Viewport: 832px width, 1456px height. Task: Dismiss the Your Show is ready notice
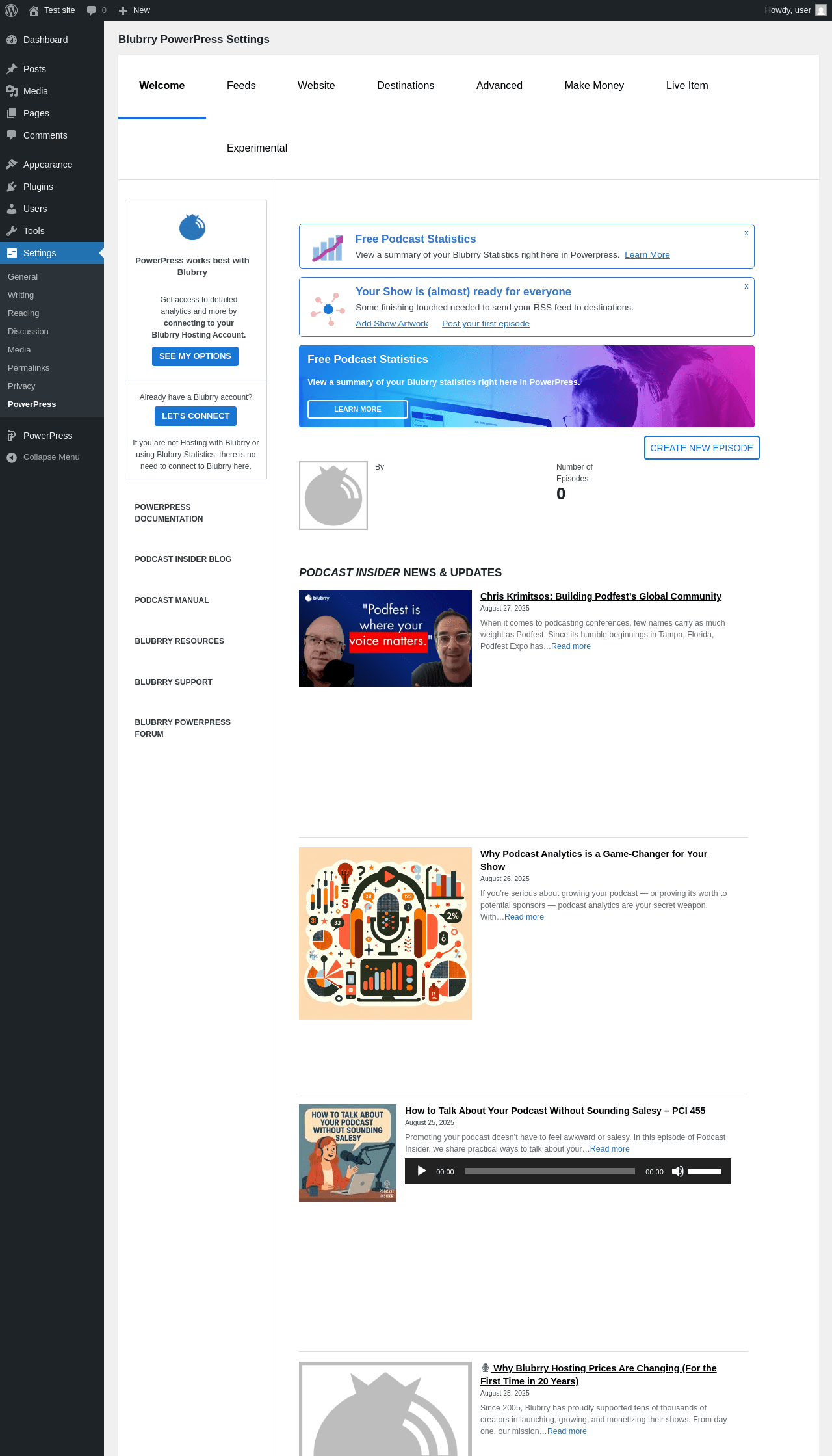pos(746,286)
